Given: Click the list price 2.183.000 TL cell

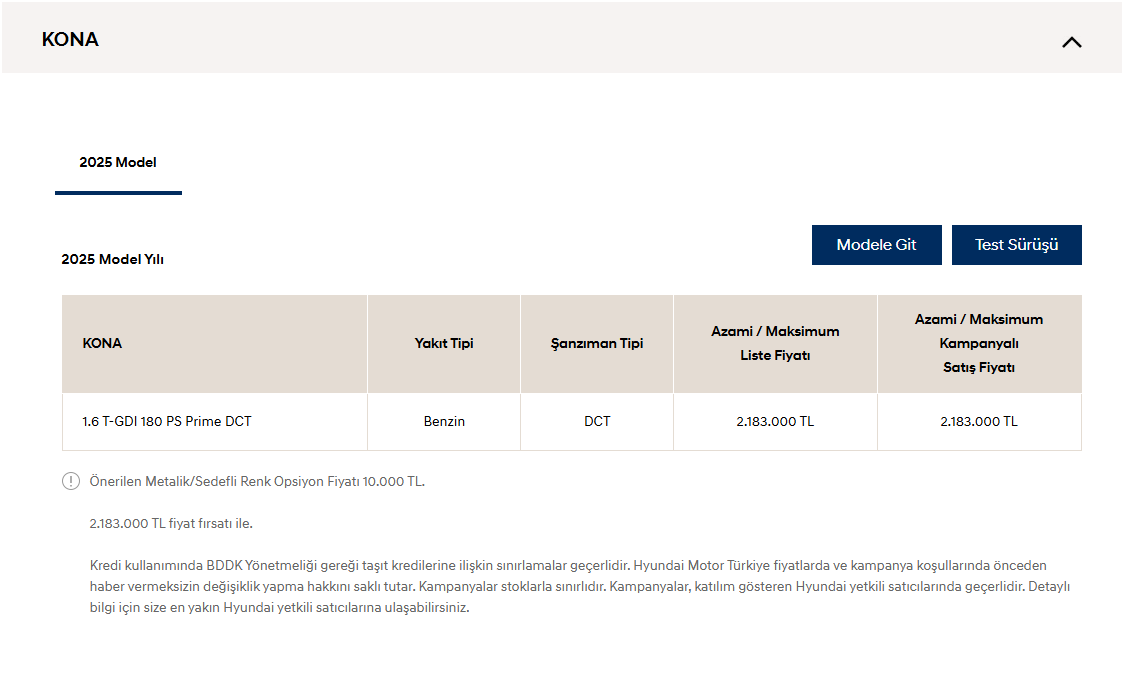Looking at the screenshot, I should pos(775,421).
